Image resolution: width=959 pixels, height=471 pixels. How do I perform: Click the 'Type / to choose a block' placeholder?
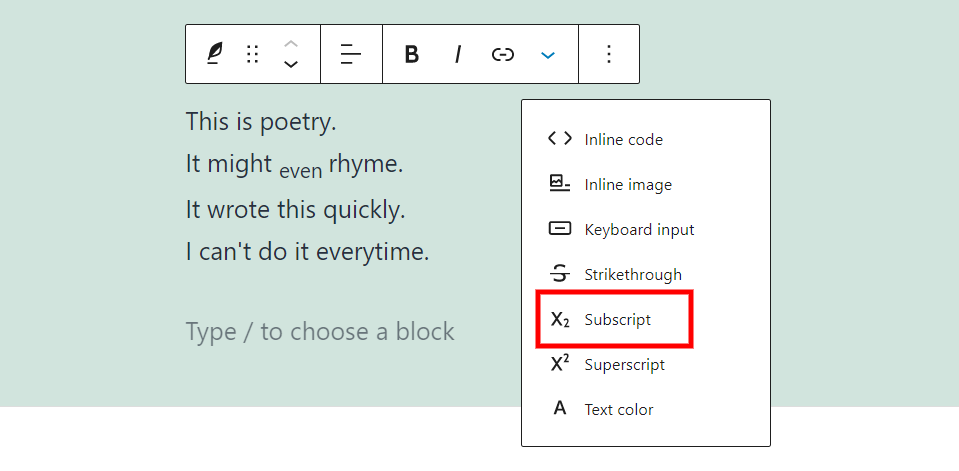(x=320, y=332)
